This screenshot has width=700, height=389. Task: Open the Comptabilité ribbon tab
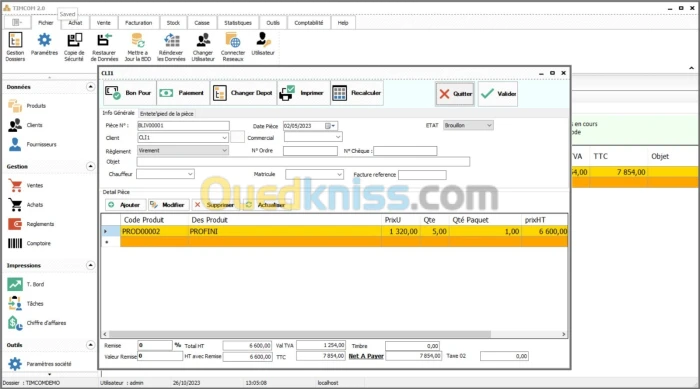coord(308,23)
